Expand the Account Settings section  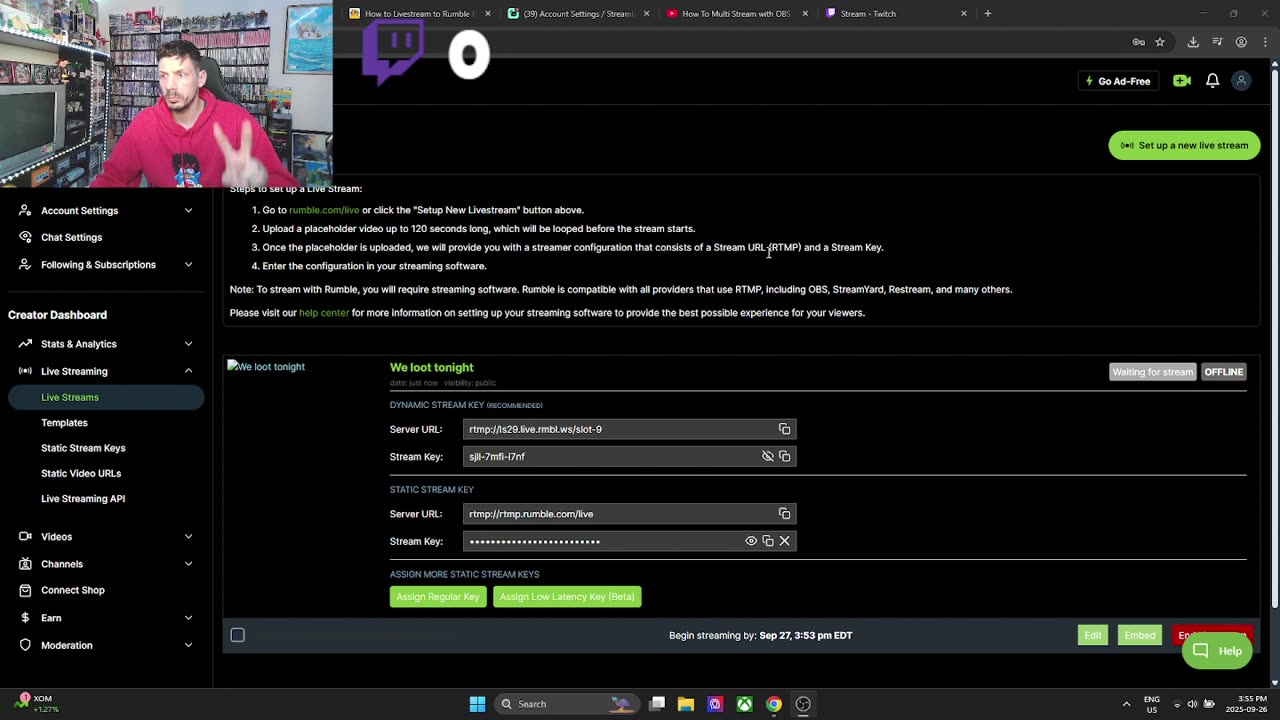pyautogui.click(x=105, y=211)
